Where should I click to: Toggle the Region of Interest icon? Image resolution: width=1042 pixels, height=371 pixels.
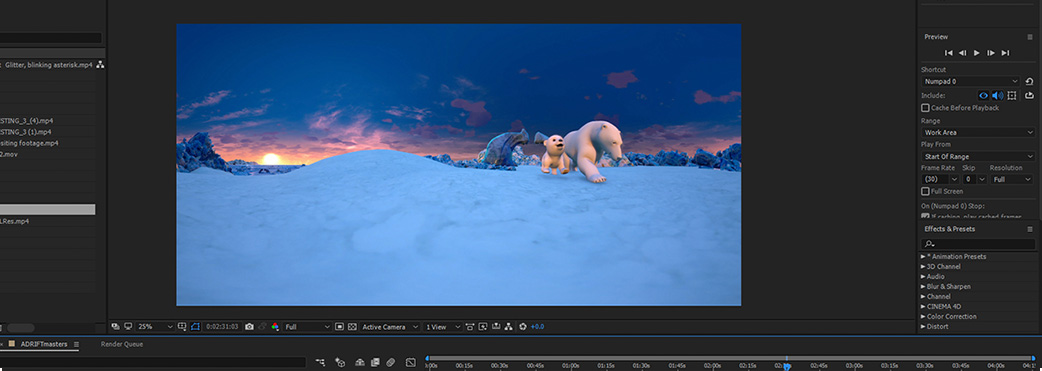coord(339,326)
